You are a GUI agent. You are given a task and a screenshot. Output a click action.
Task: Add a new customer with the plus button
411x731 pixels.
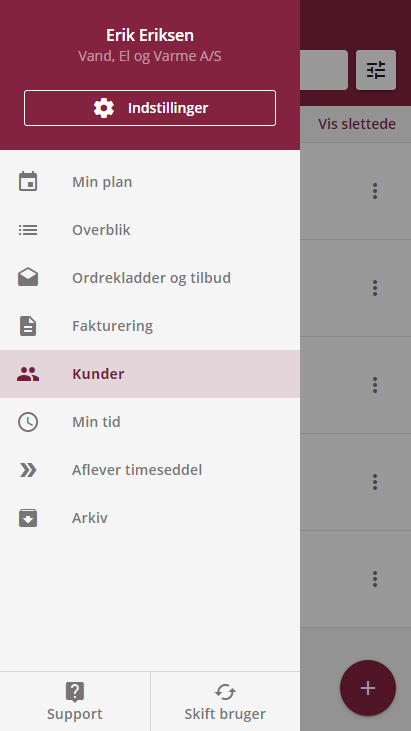pos(368,688)
